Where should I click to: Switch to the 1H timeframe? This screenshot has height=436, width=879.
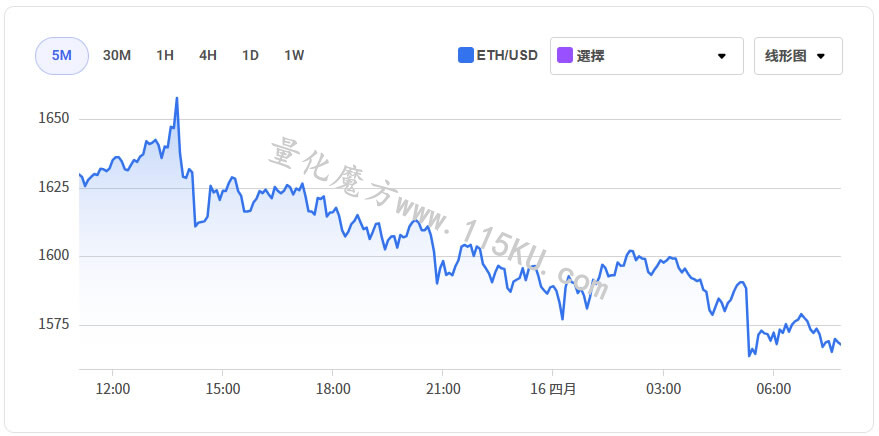[x=165, y=56]
